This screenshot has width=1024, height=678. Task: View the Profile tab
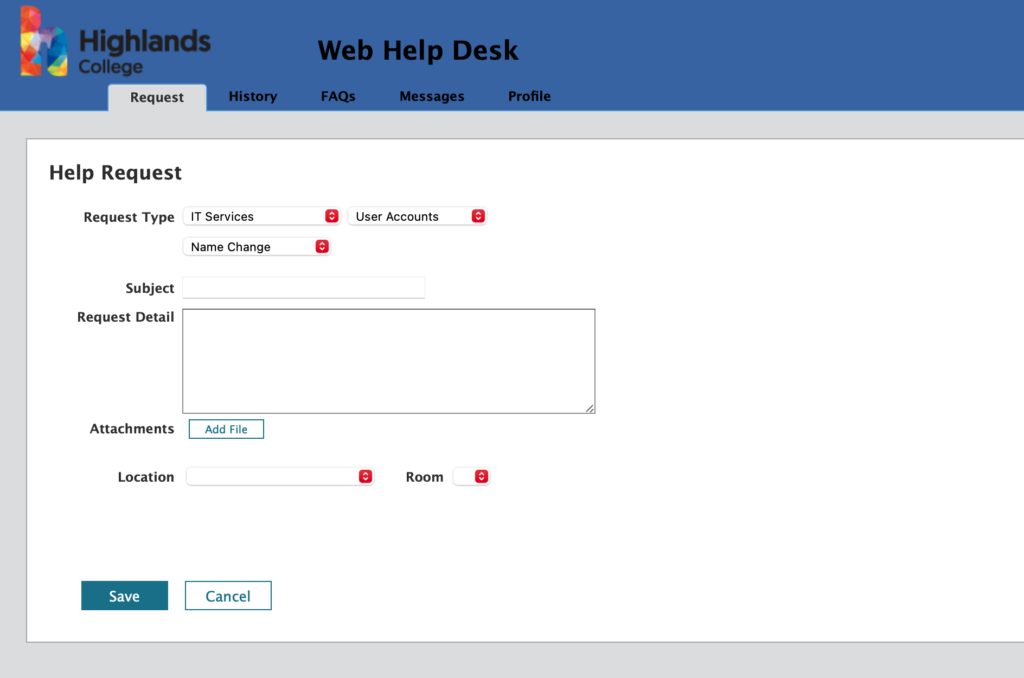tap(529, 96)
